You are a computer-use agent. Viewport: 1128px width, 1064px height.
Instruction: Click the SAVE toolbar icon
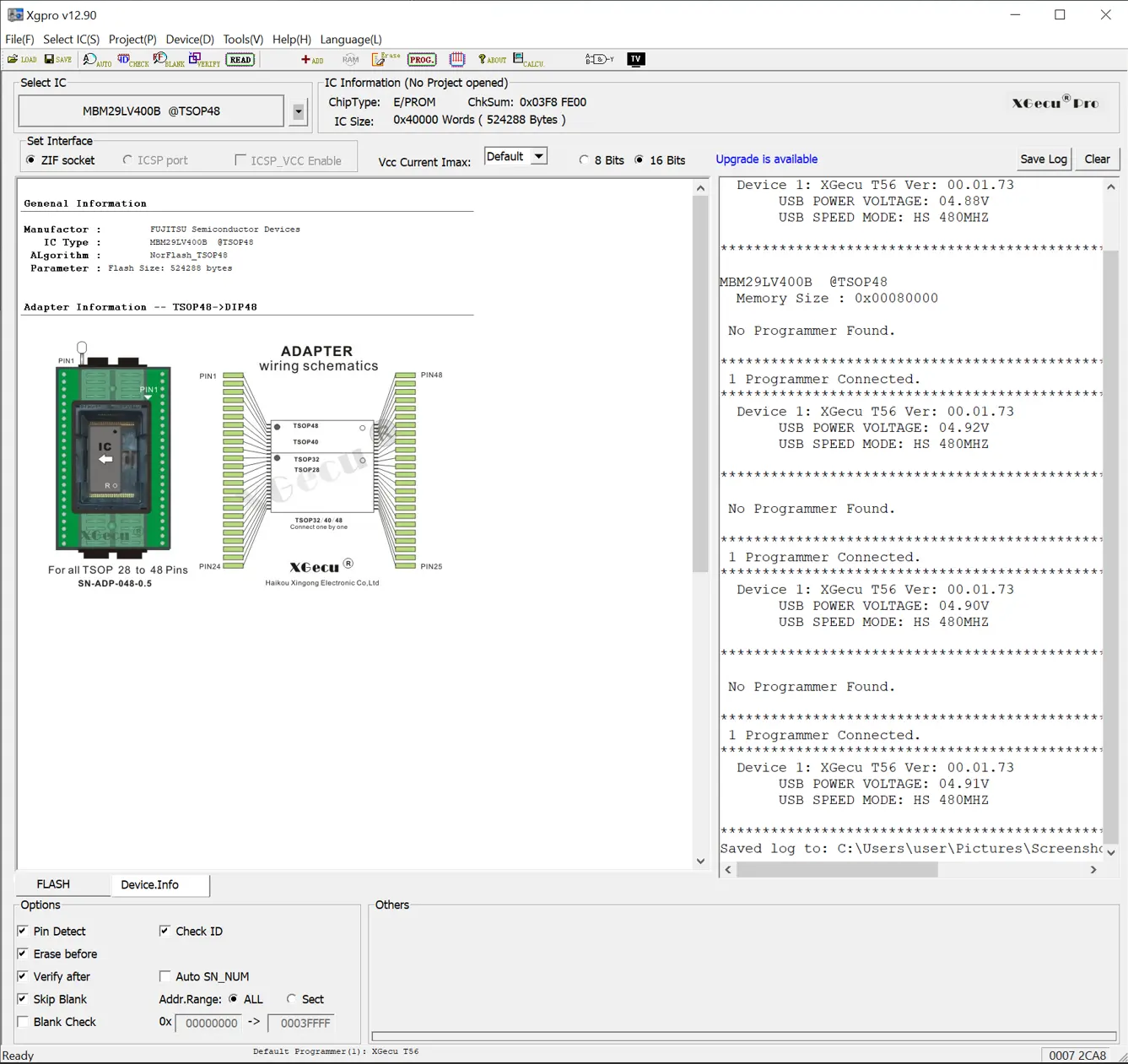[58, 59]
